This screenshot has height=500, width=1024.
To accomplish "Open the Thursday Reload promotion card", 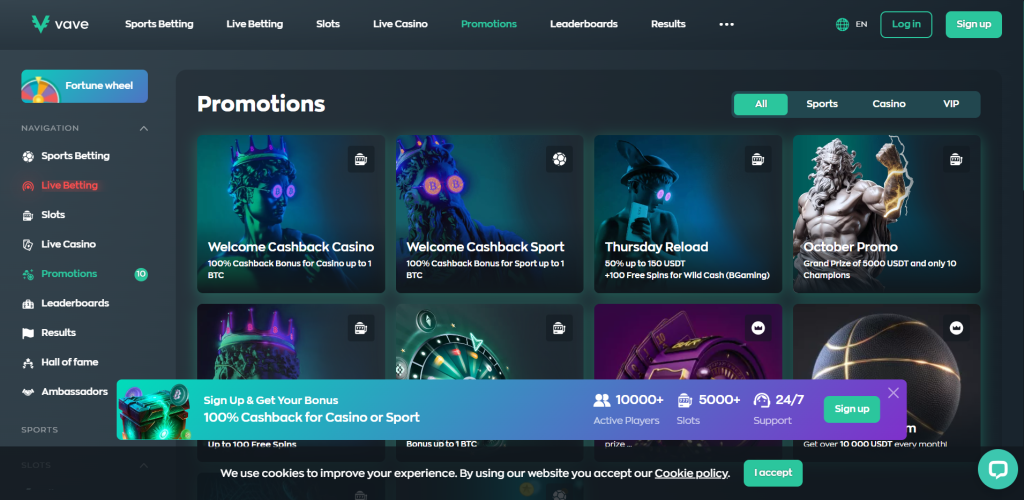I will (688, 214).
